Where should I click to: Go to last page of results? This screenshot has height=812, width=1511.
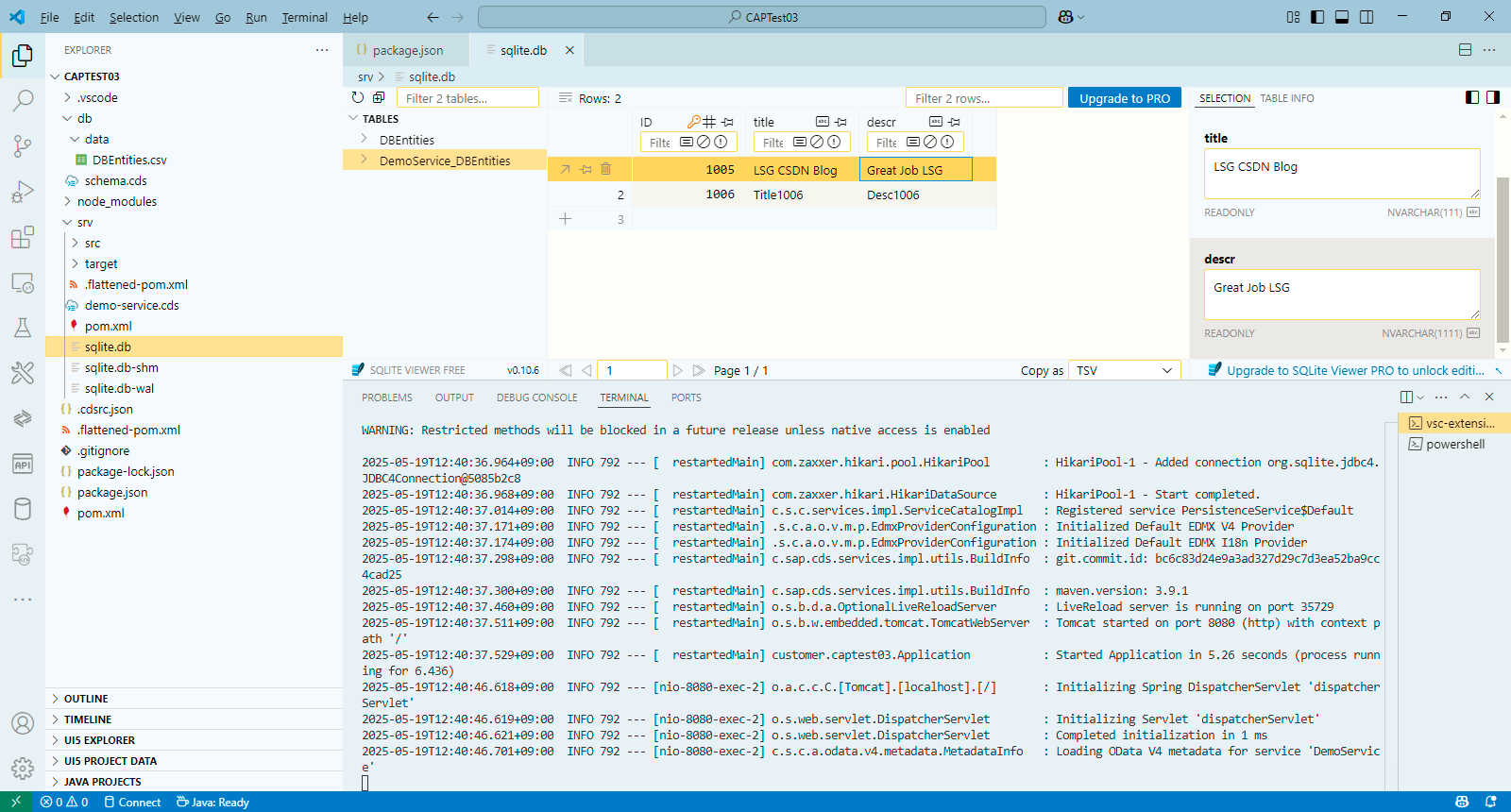click(x=699, y=370)
